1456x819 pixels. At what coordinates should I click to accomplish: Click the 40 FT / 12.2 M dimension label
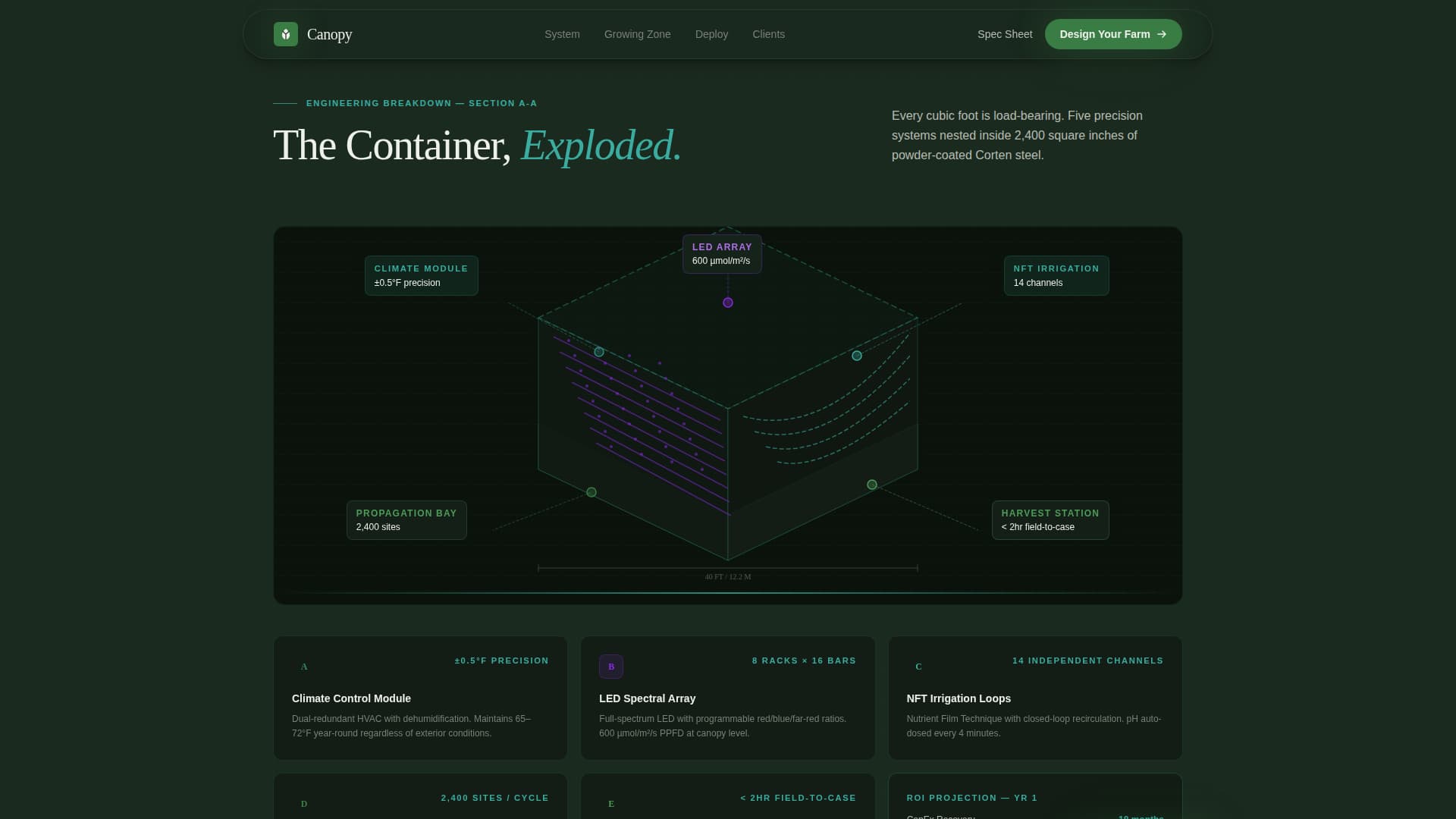pyautogui.click(x=728, y=577)
